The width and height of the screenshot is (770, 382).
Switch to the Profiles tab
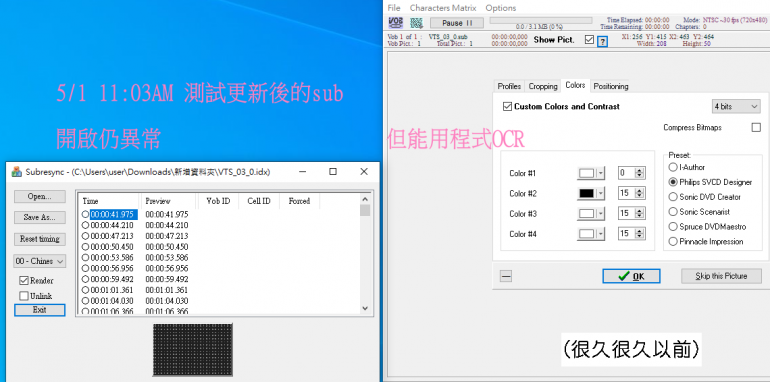click(509, 86)
